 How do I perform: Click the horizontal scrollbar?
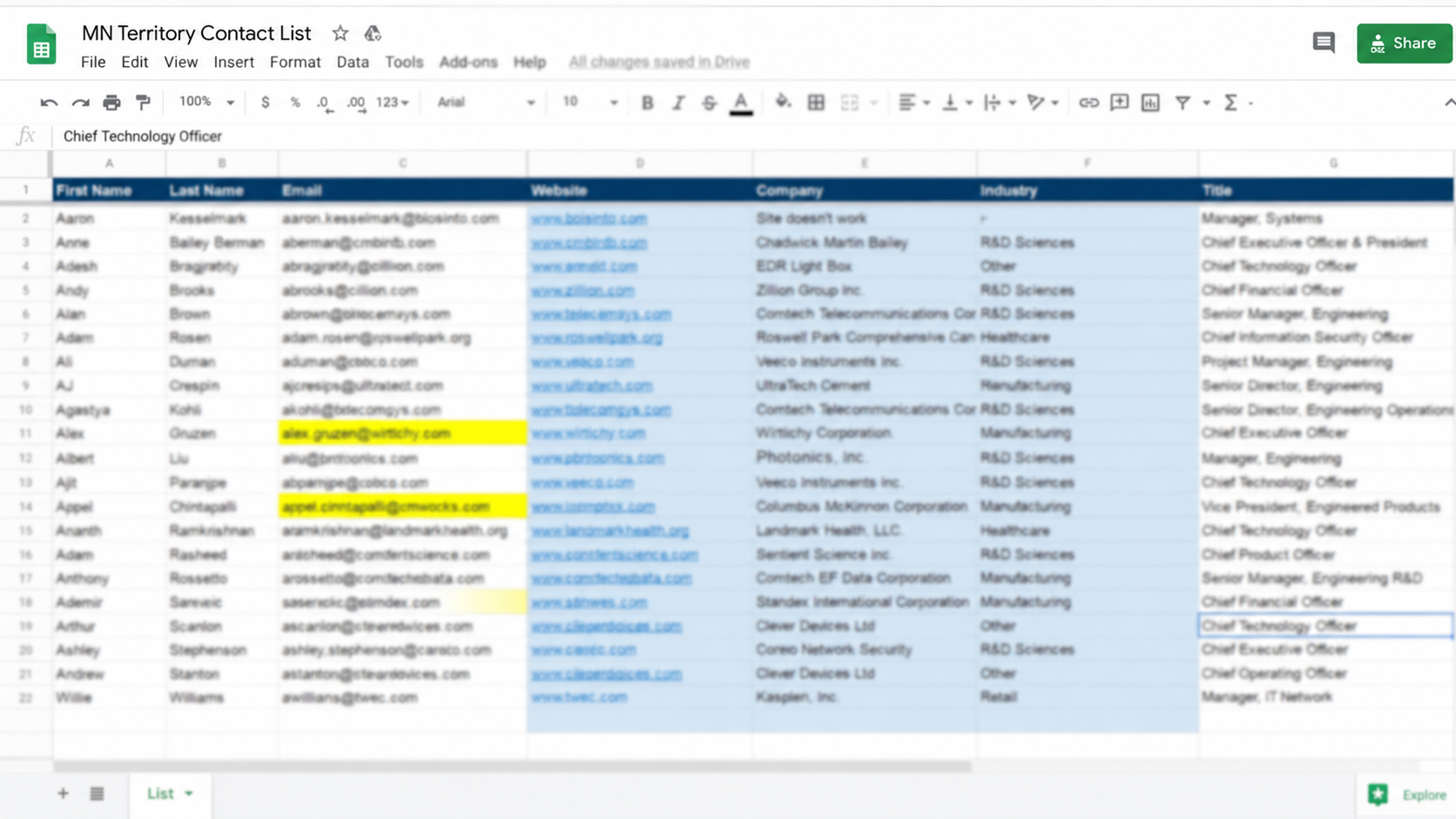coord(512,766)
